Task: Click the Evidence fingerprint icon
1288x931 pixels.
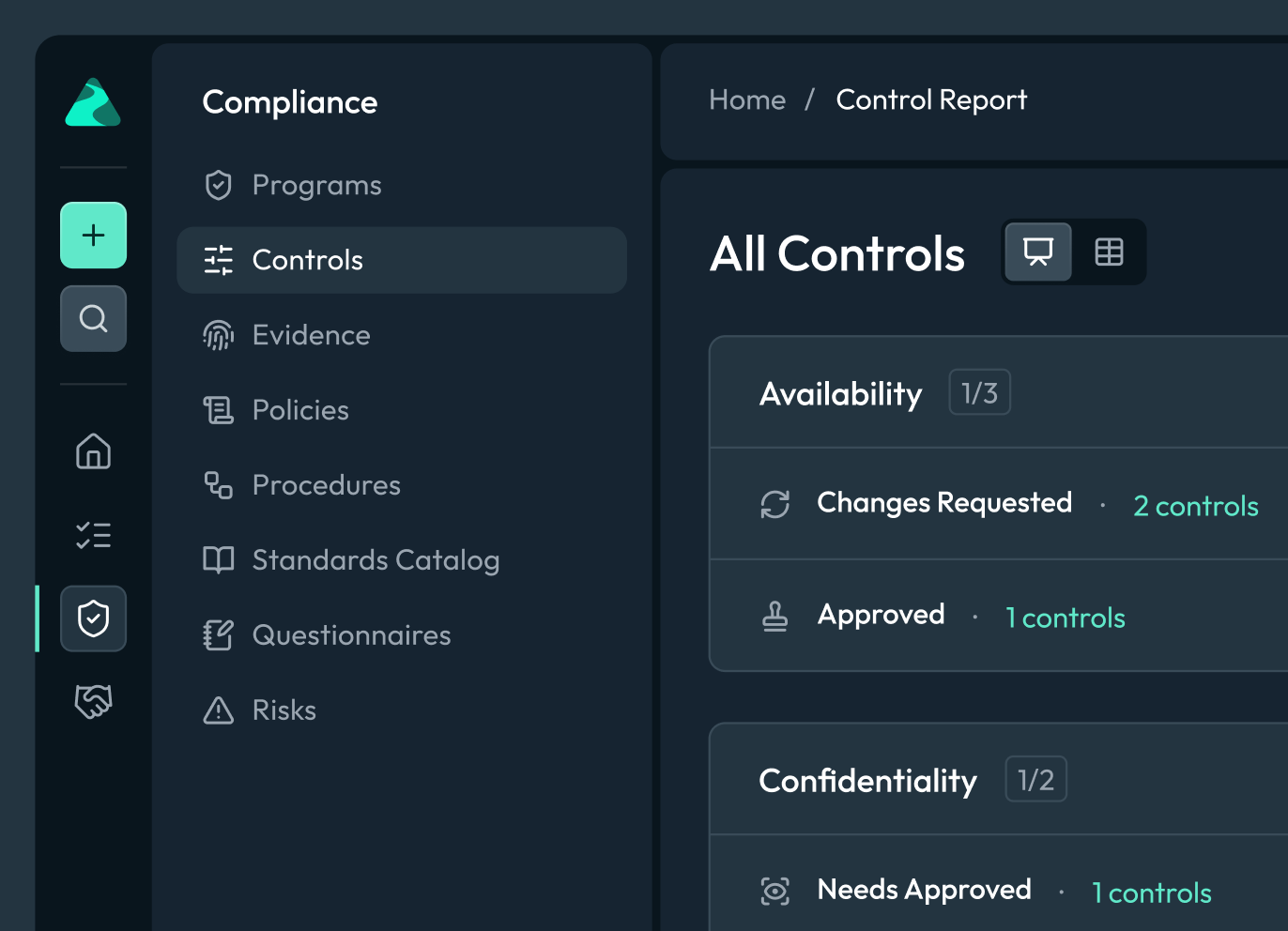Action: tap(219, 335)
